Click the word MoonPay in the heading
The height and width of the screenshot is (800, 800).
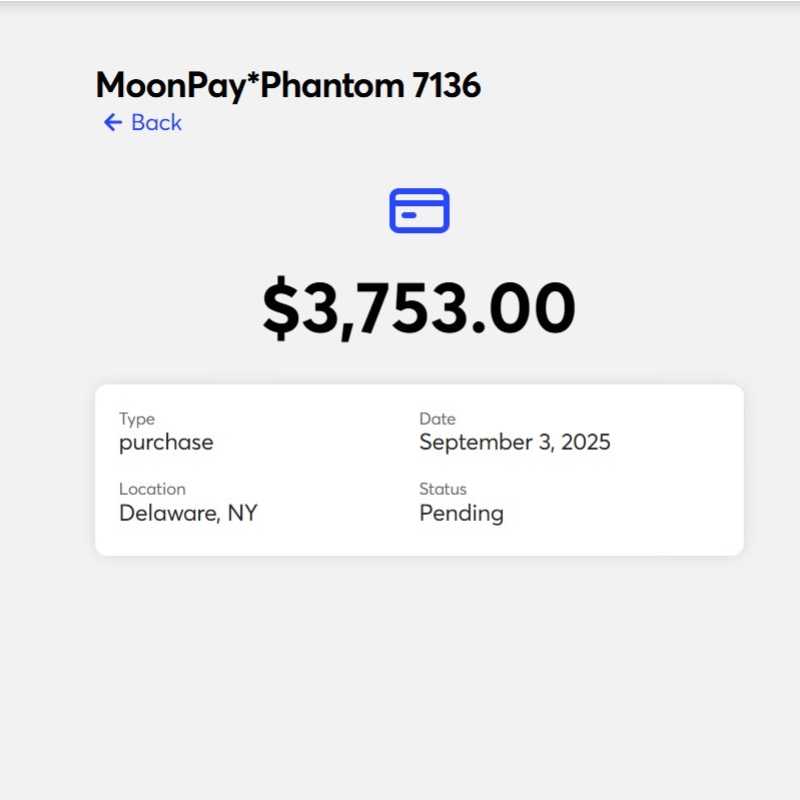click(171, 86)
